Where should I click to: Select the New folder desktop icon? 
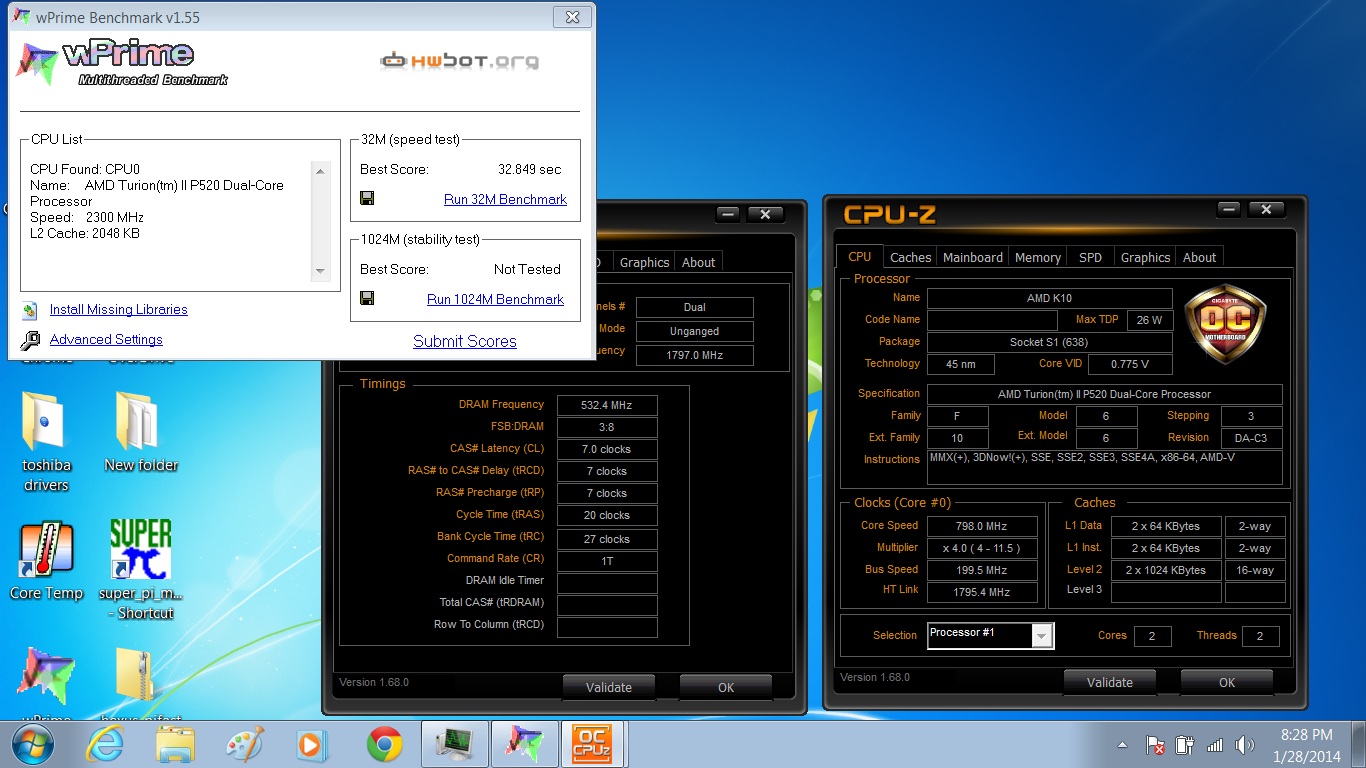coord(141,432)
